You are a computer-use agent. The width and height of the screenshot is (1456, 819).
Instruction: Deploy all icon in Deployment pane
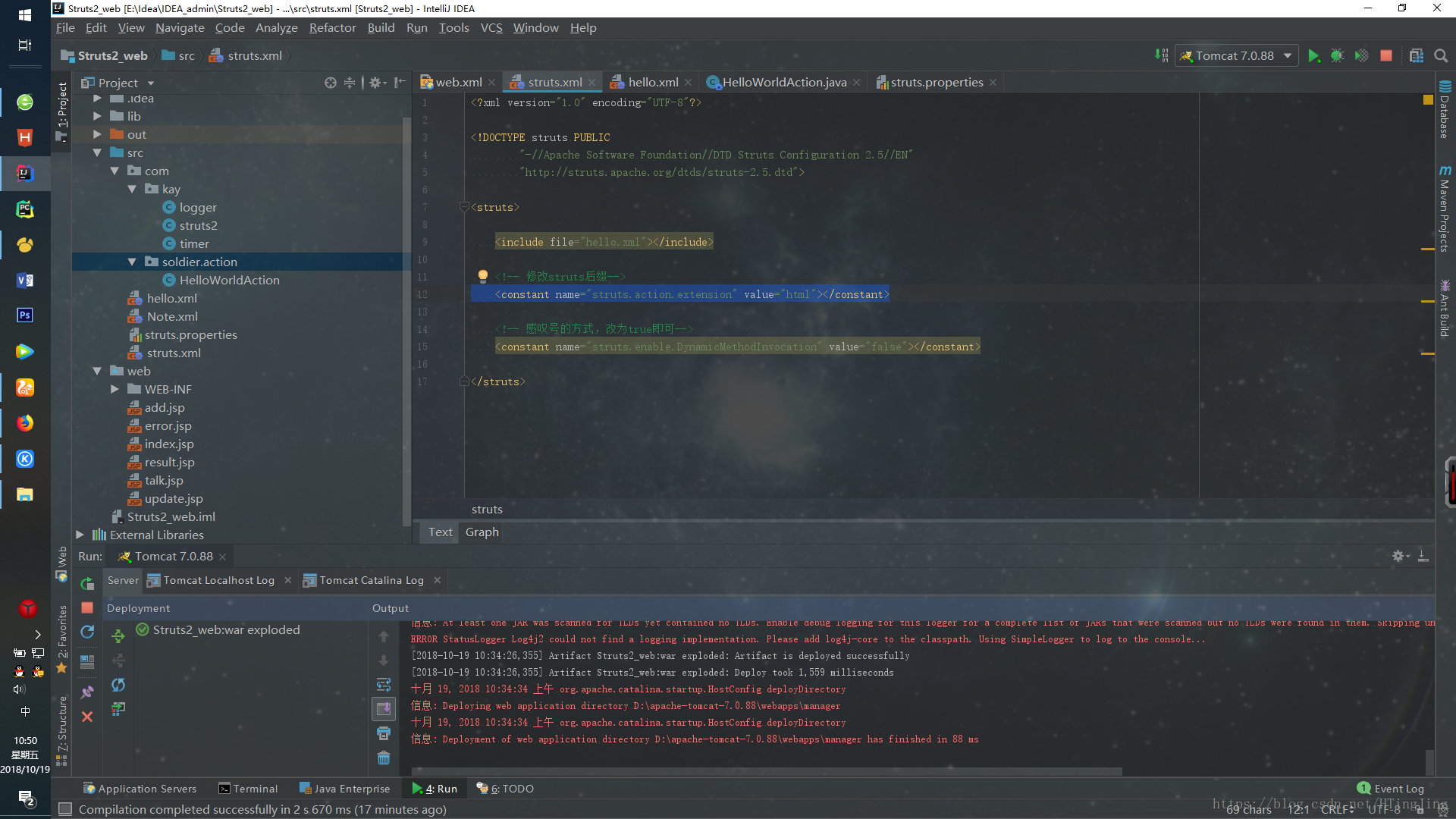point(118,635)
